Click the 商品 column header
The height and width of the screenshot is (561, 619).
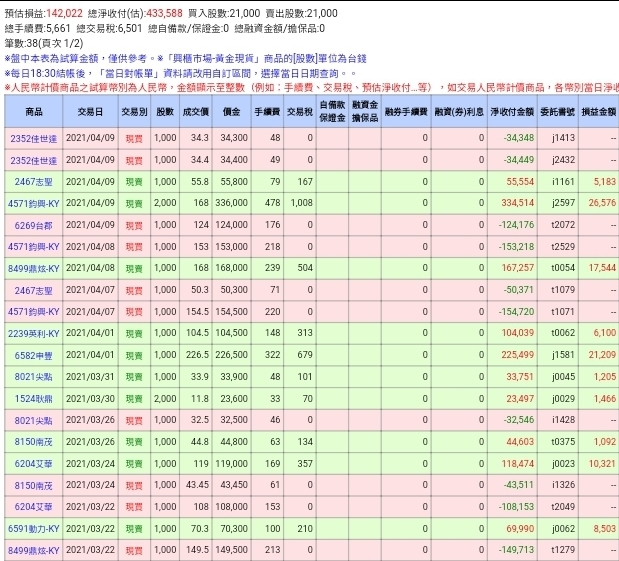(34, 112)
